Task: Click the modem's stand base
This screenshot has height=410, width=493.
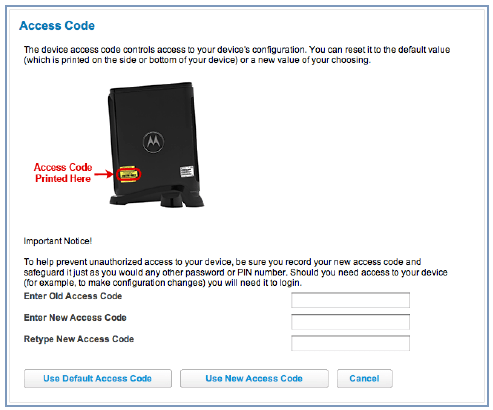Action: [x=157, y=198]
